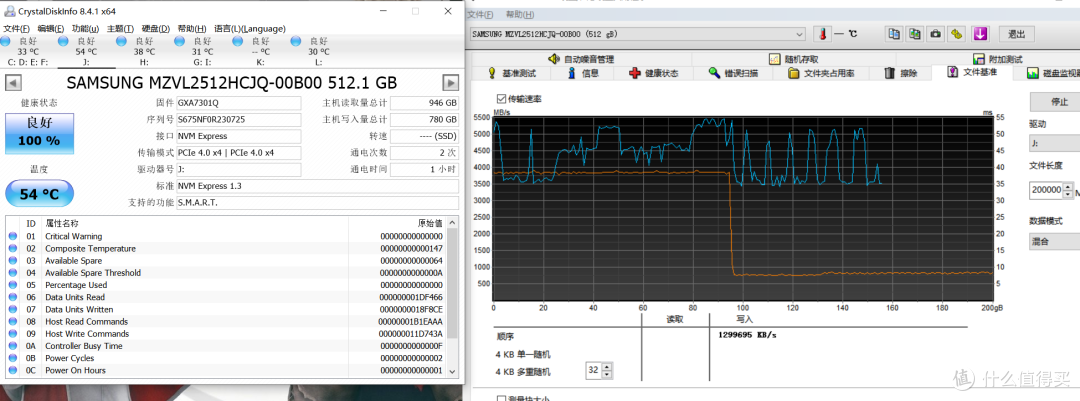This screenshot has width=1080, height=401.
Task: Open the 主题(T) menu
Action: (121, 28)
